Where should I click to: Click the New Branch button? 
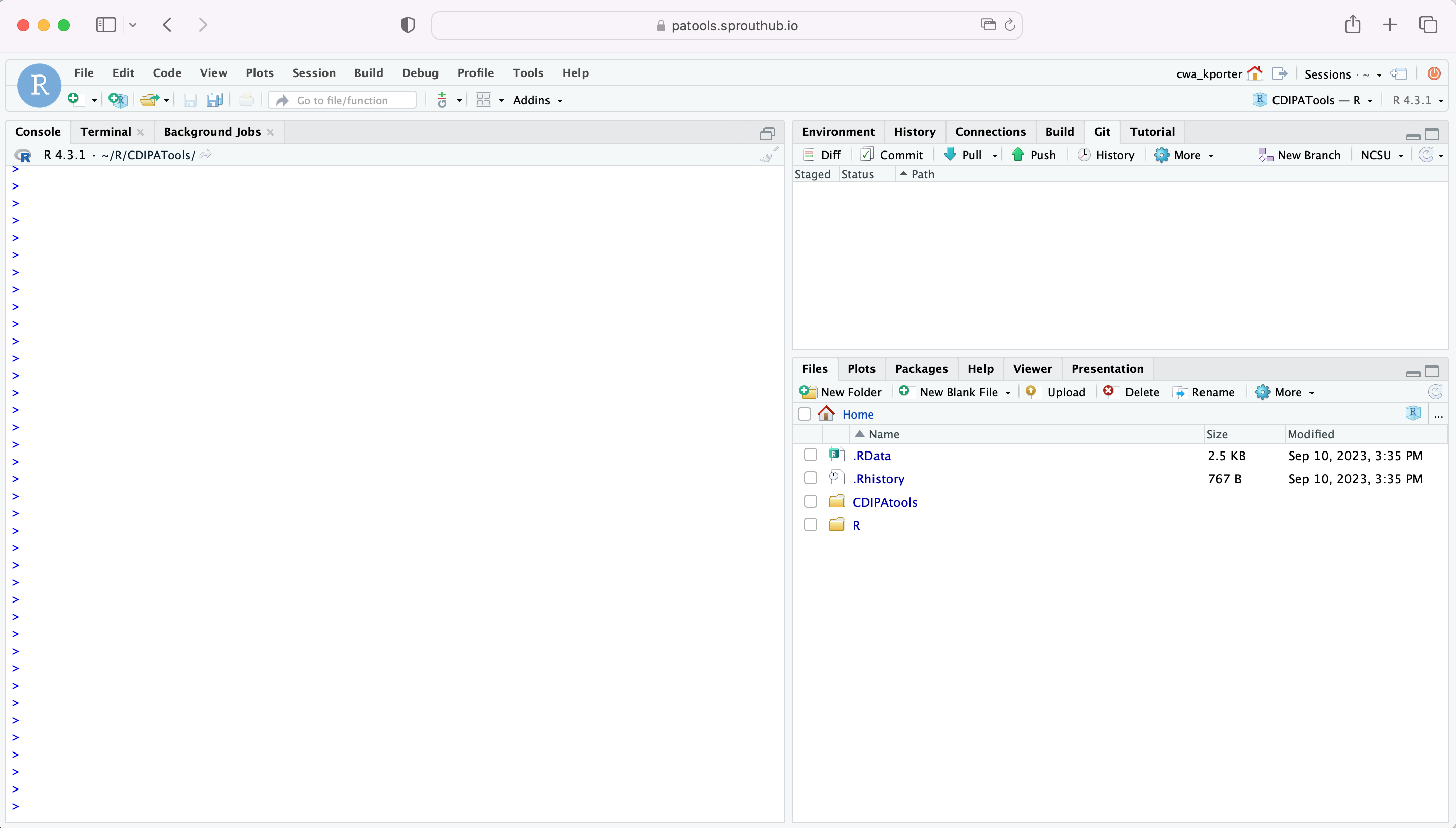tap(1299, 155)
